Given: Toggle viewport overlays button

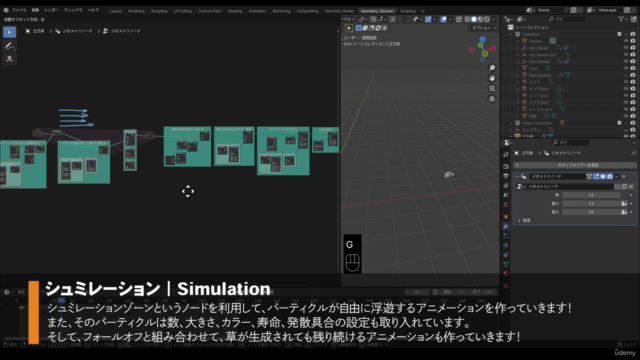Looking at the screenshot, I should 444,19.
